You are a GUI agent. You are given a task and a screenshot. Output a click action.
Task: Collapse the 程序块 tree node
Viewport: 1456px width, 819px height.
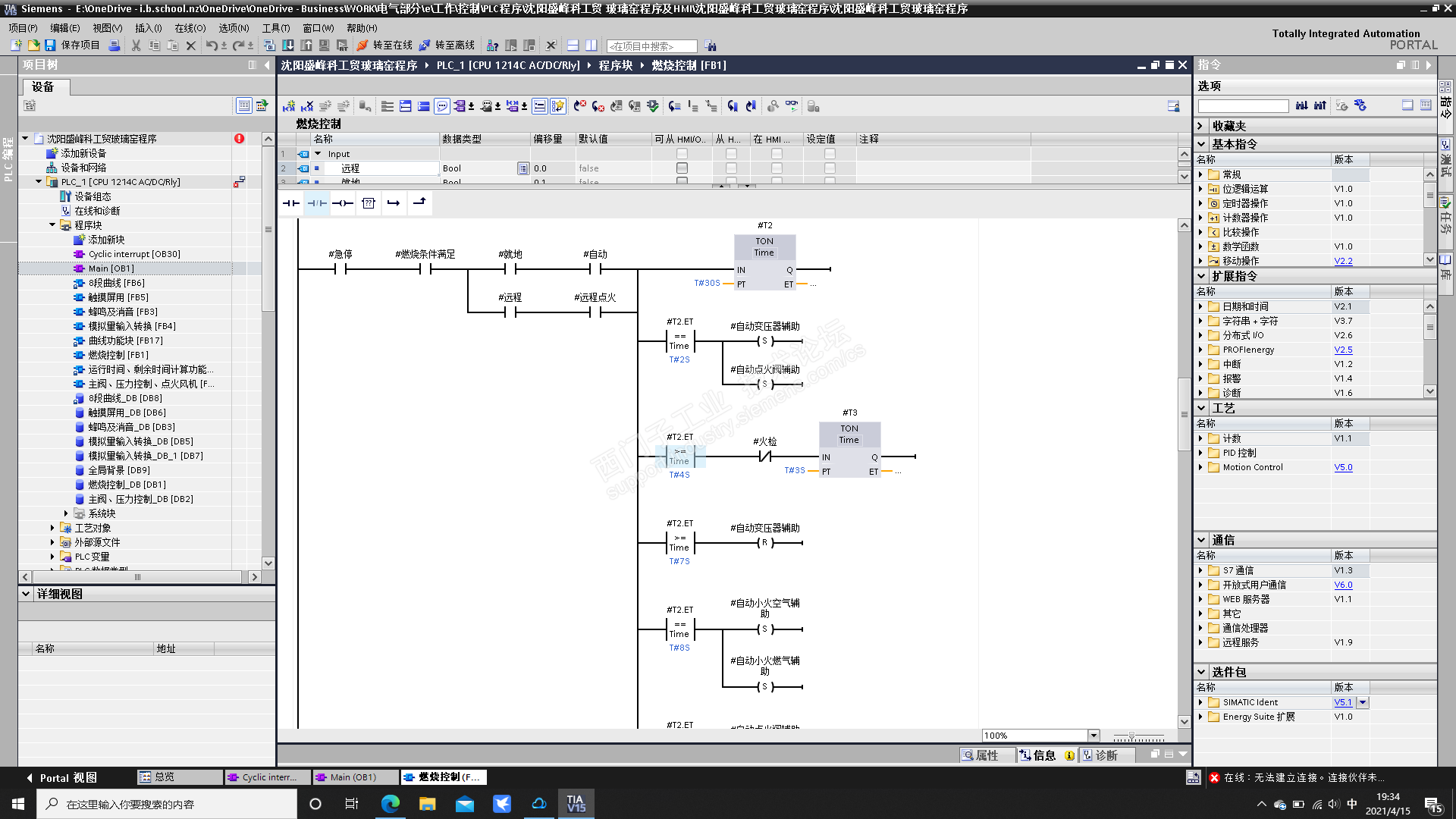tap(52, 225)
